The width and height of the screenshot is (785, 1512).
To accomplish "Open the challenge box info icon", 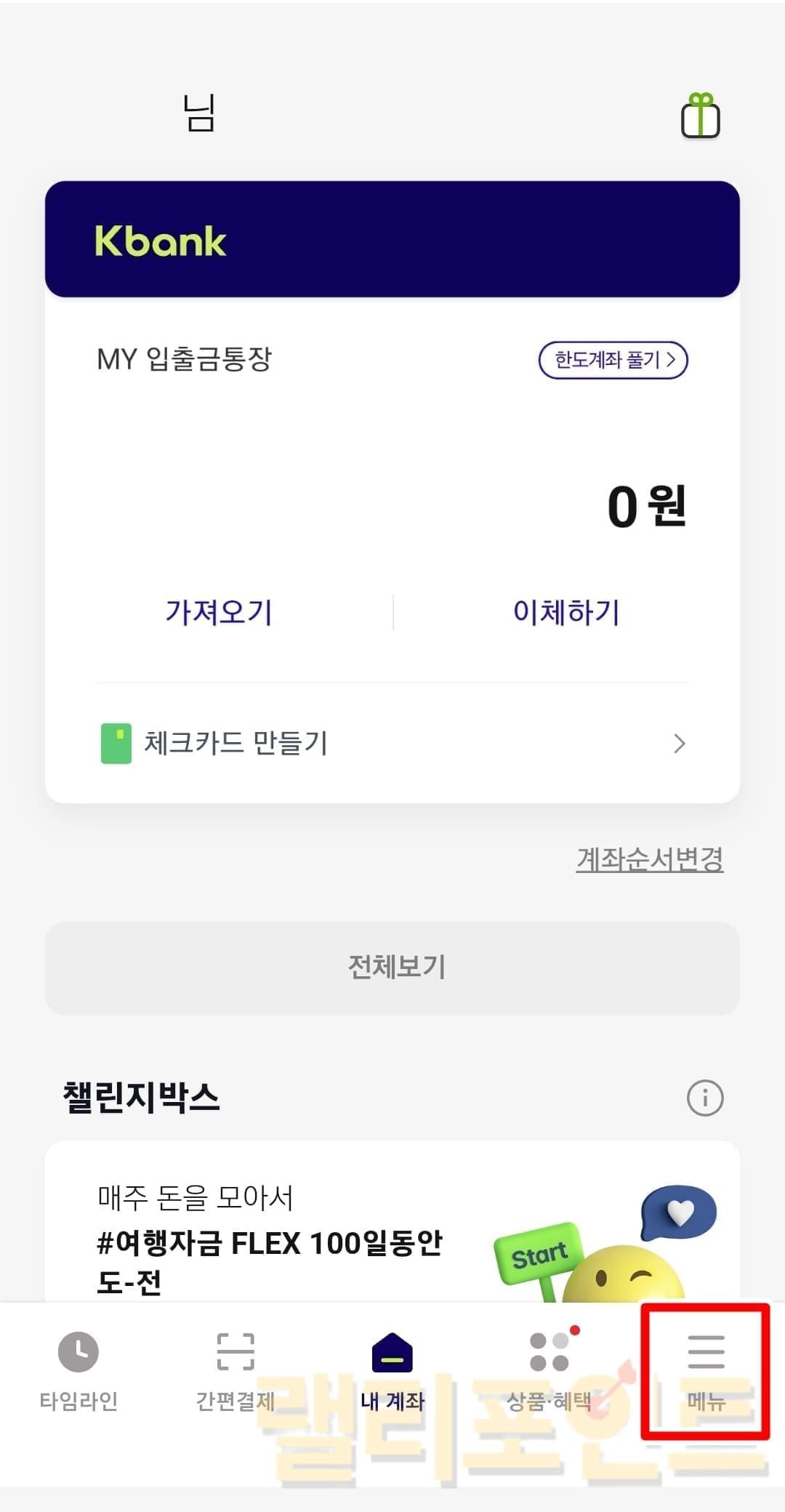I will coord(704,1098).
